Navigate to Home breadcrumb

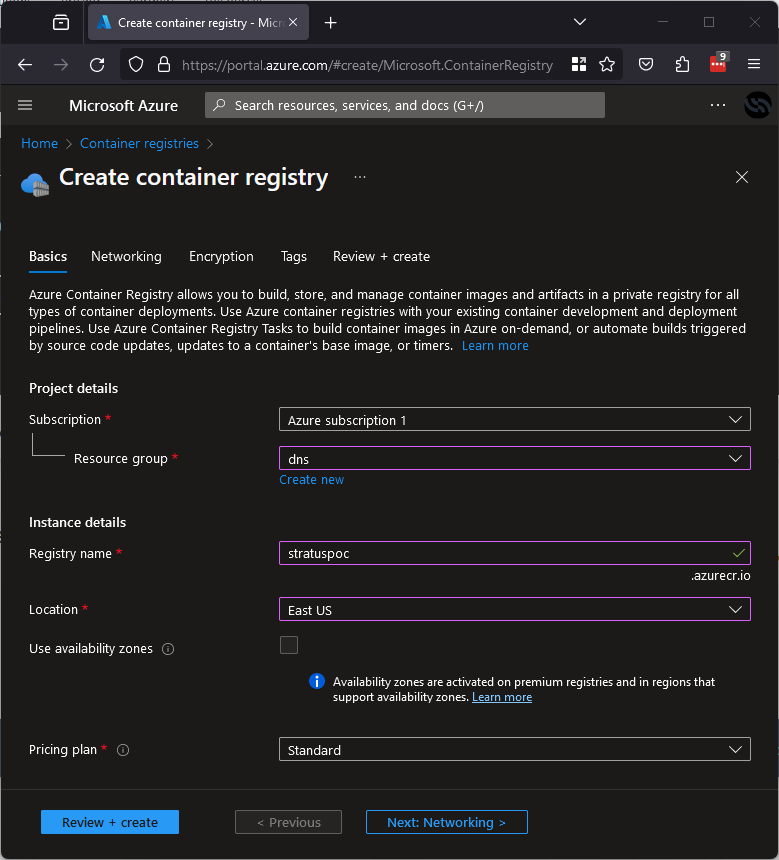coord(39,143)
